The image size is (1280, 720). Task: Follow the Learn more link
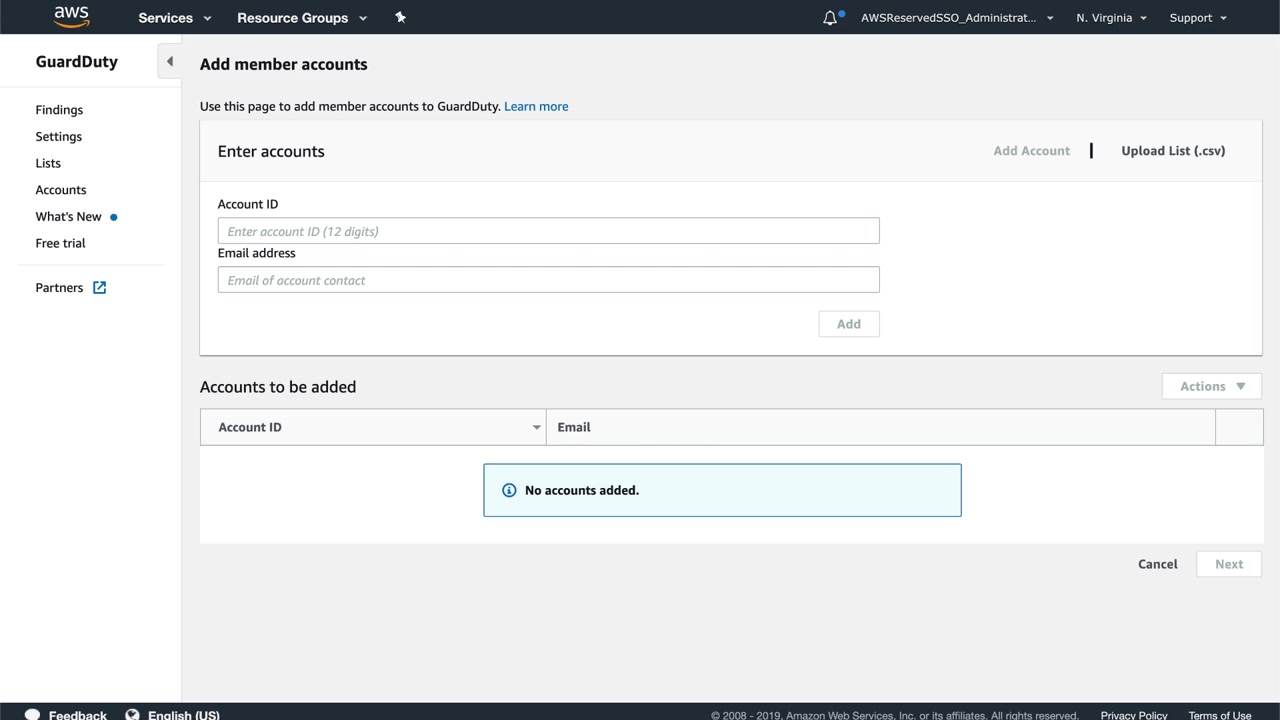pyautogui.click(x=536, y=106)
